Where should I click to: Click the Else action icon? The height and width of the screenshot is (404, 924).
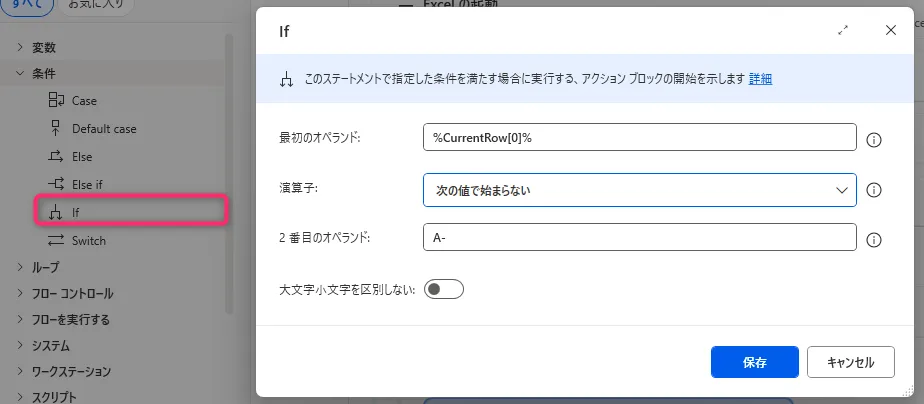[x=56, y=157]
